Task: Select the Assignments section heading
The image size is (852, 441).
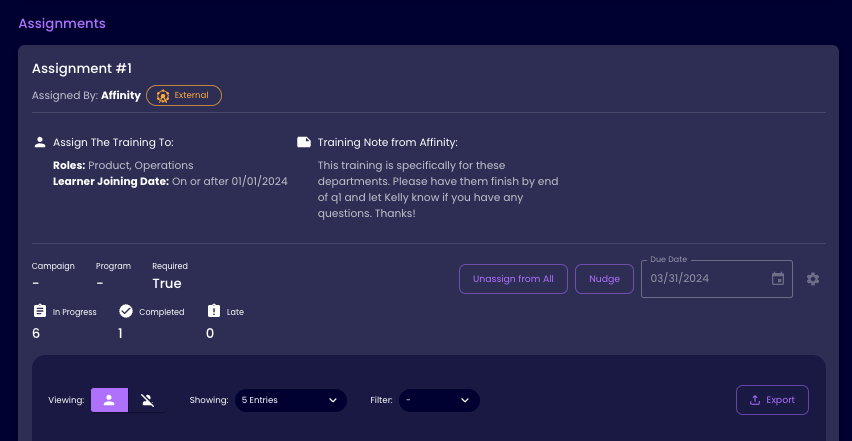Action: coord(62,23)
